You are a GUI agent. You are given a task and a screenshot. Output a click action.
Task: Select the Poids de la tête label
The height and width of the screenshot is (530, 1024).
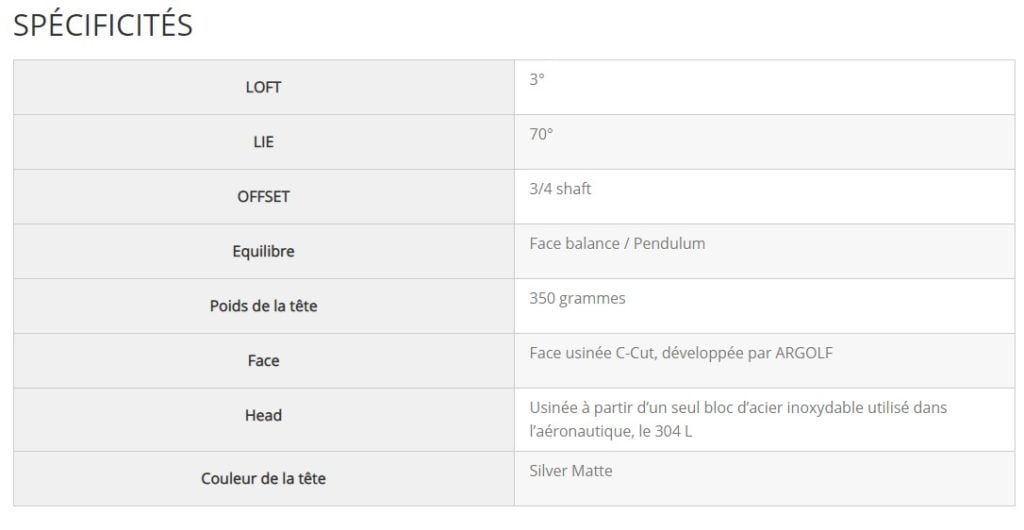coord(263,306)
